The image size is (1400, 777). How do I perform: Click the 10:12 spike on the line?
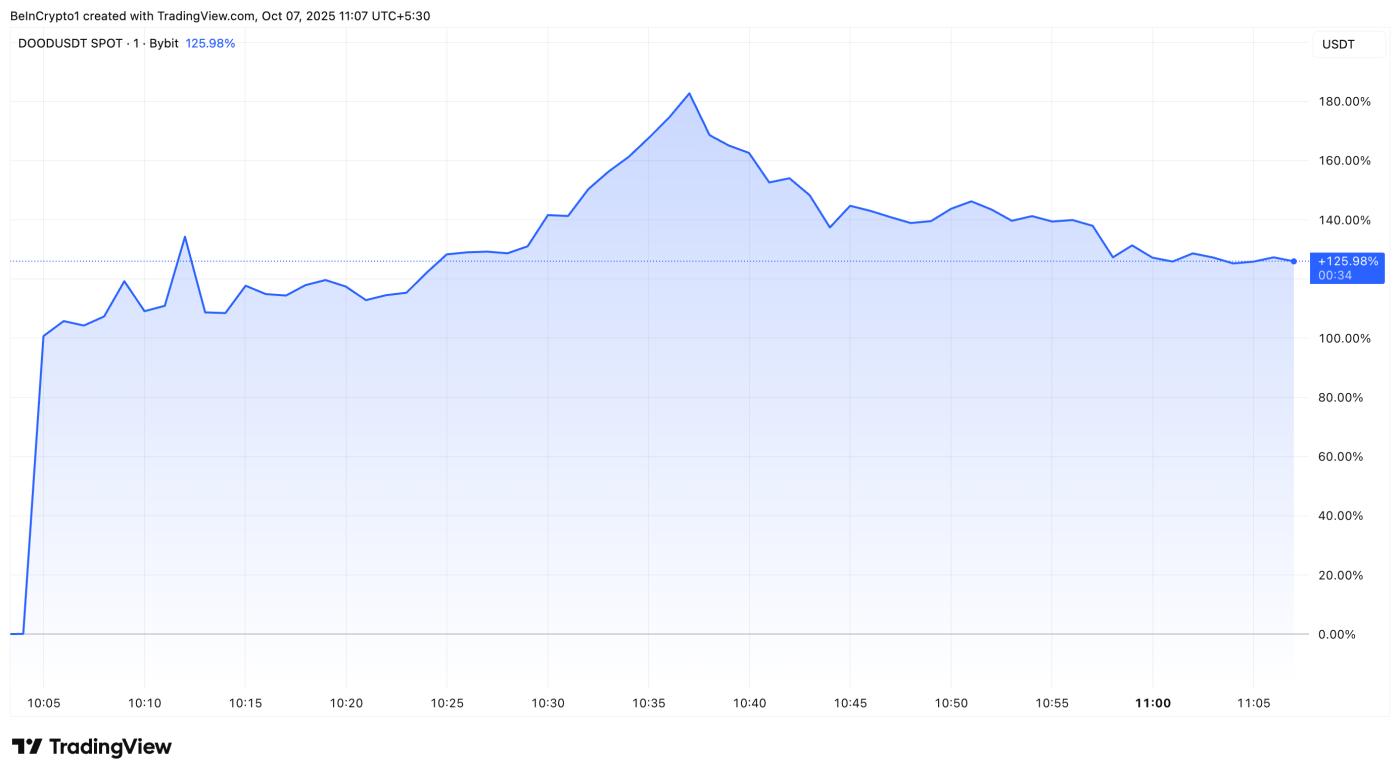point(184,237)
